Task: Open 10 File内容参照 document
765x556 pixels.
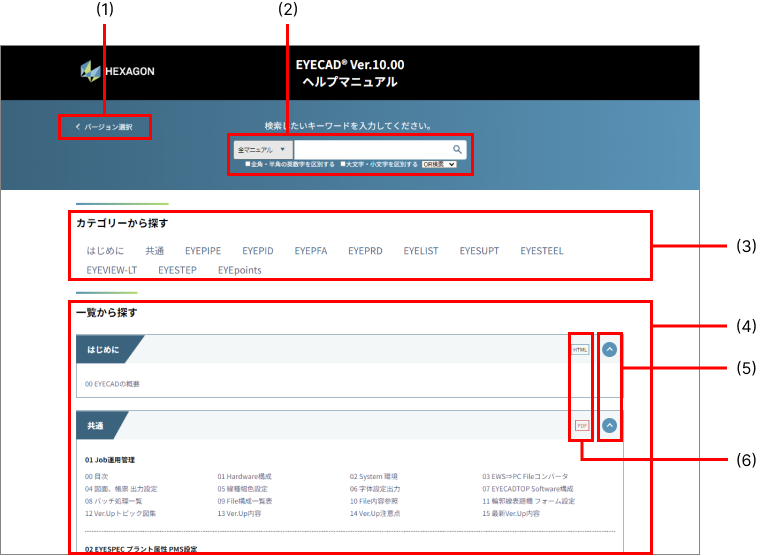Action: [x=374, y=501]
